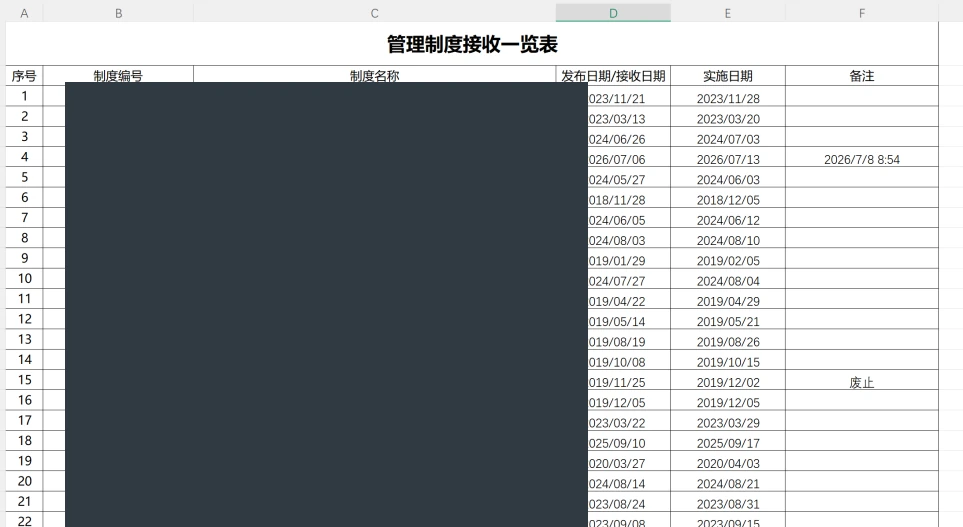
Task: Select sequence number cell 5
Action: pyautogui.click(x=24, y=177)
